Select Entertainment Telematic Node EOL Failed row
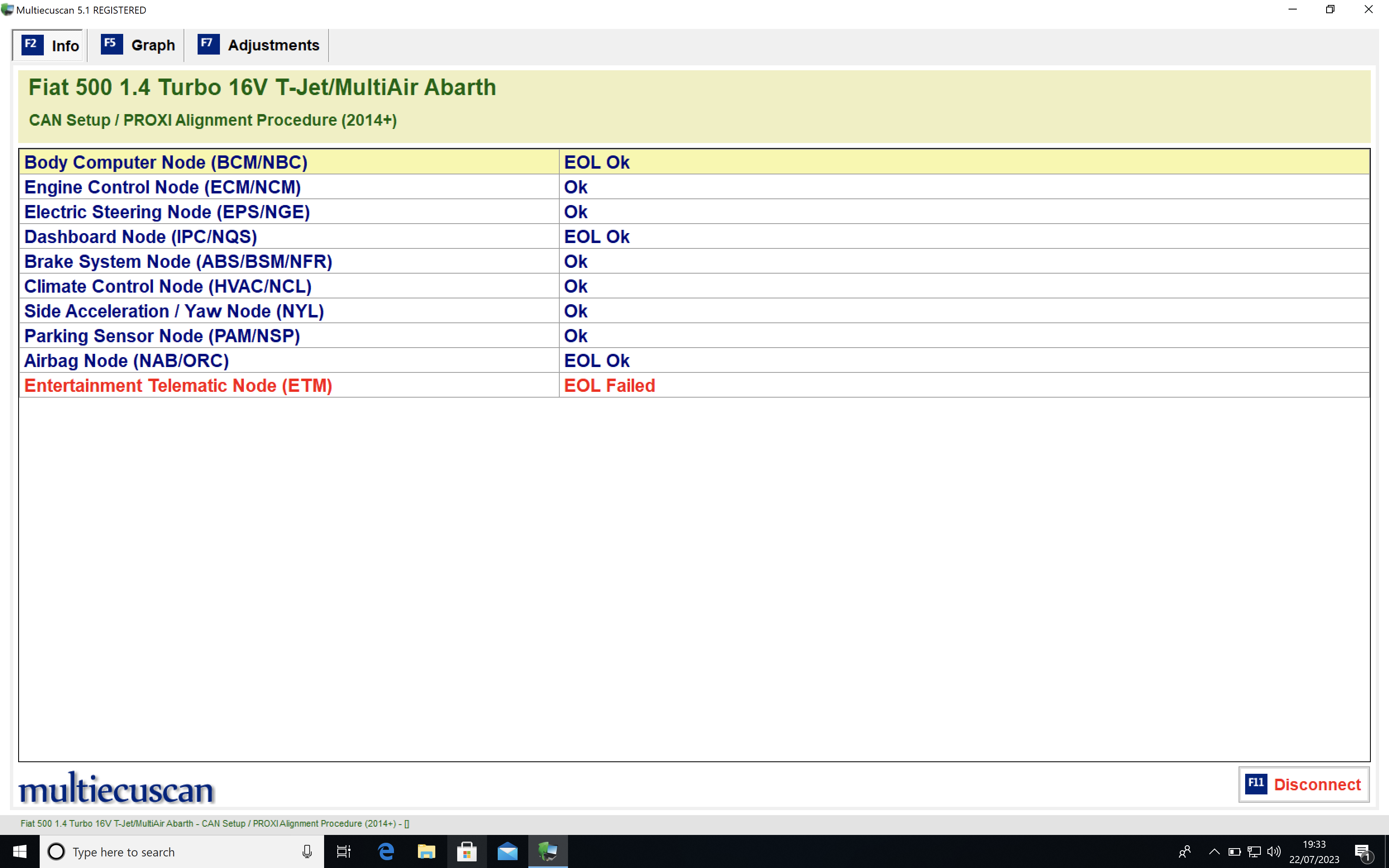This screenshot has width=1389, height=868. [694, 385]
